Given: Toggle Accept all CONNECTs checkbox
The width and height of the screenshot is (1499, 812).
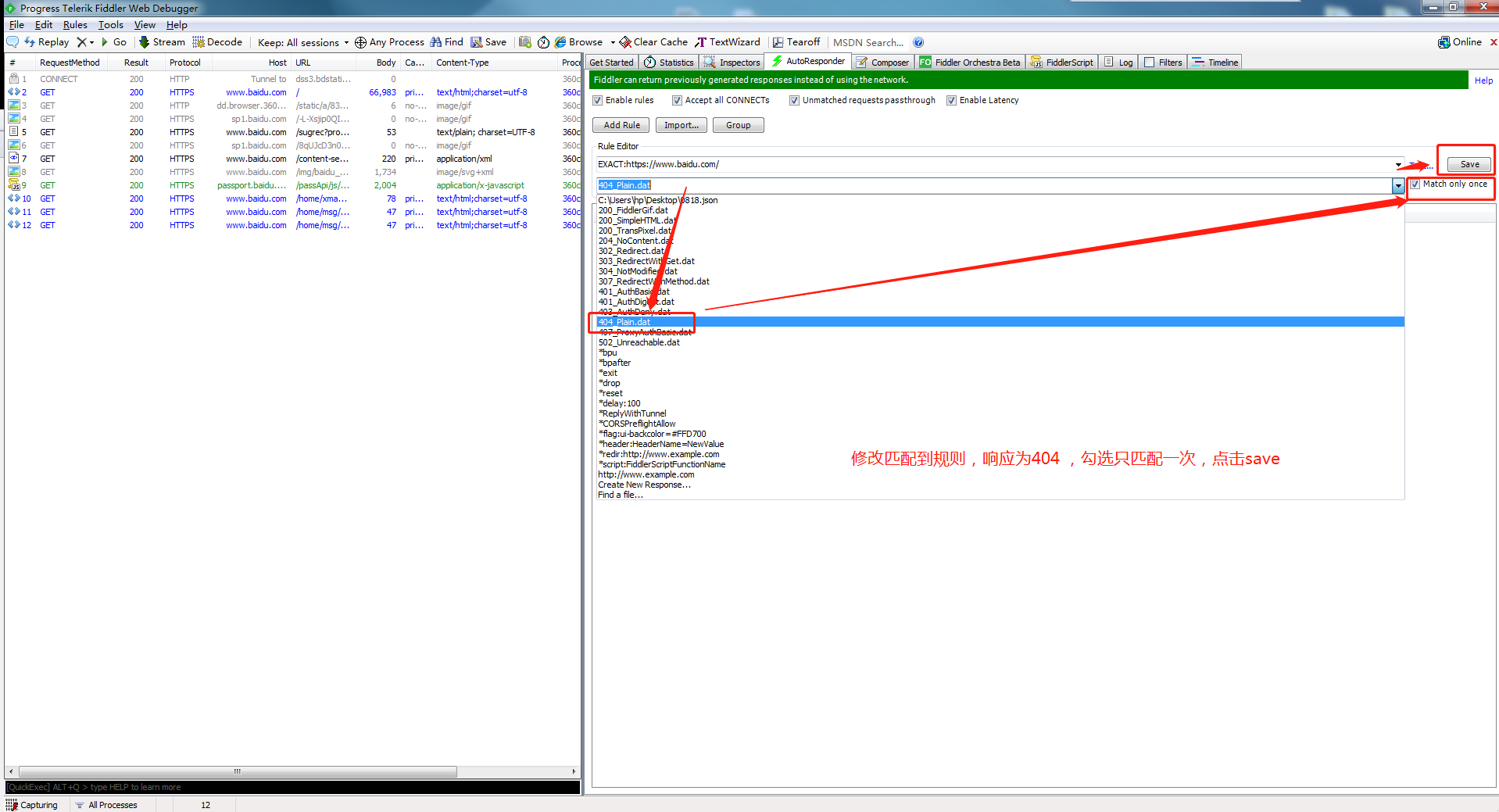Looking at the screenshot, I should 678,100.
